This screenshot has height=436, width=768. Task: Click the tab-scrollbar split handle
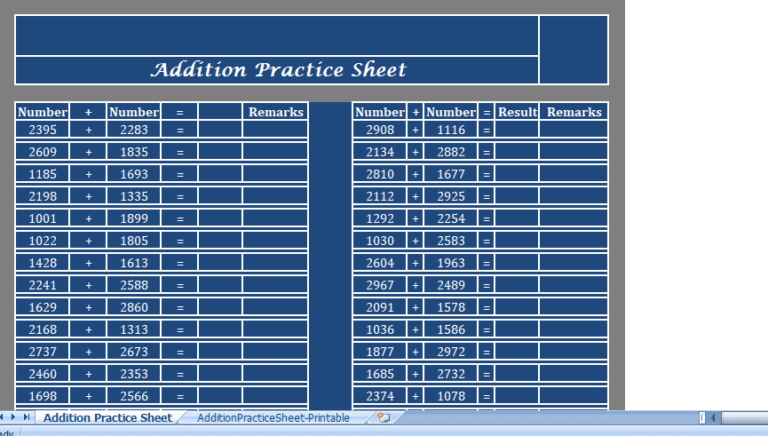702,417
